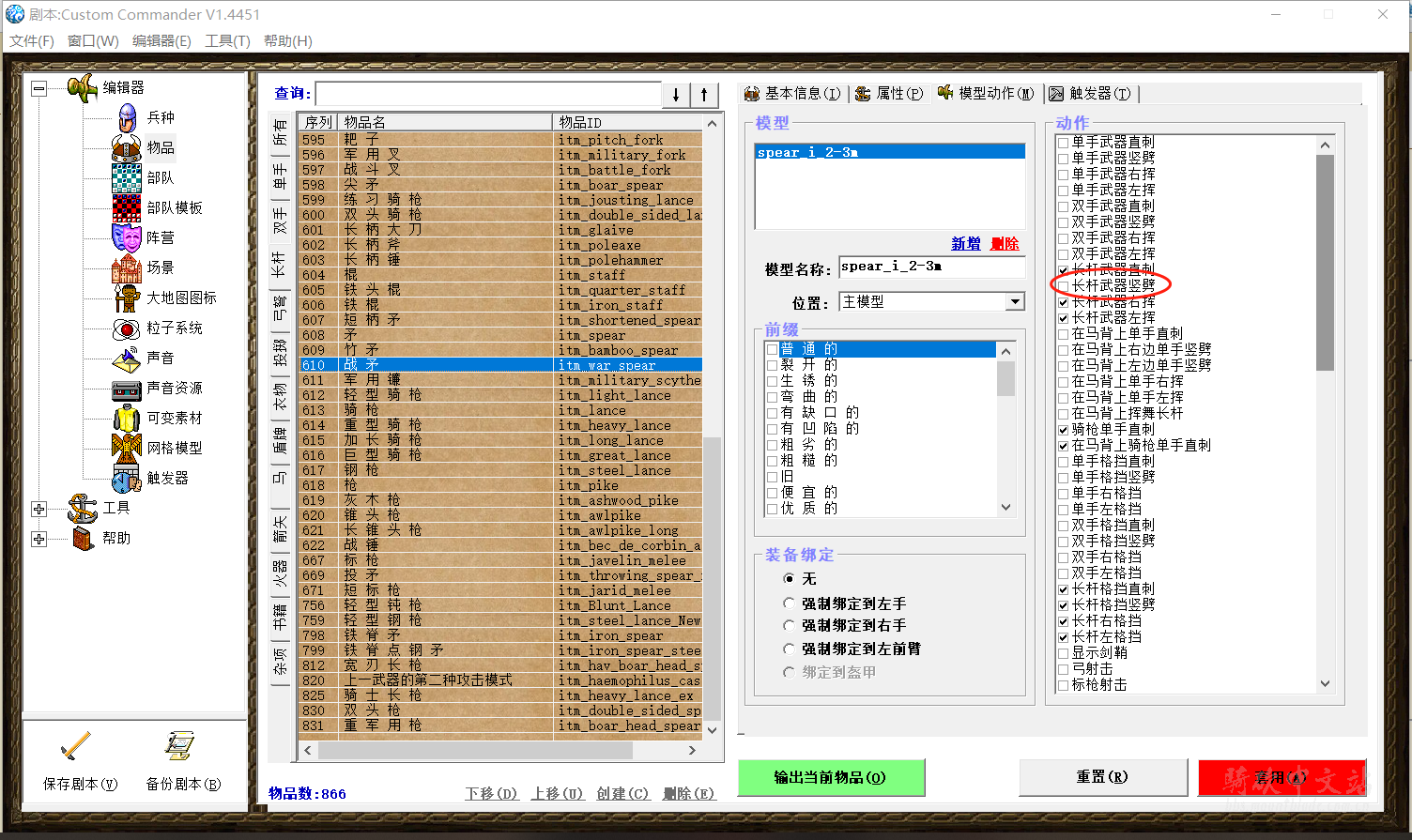This screenshot has width=1412, height=840.
Task: Expand the 帮助 tree node
Action: 38,539
